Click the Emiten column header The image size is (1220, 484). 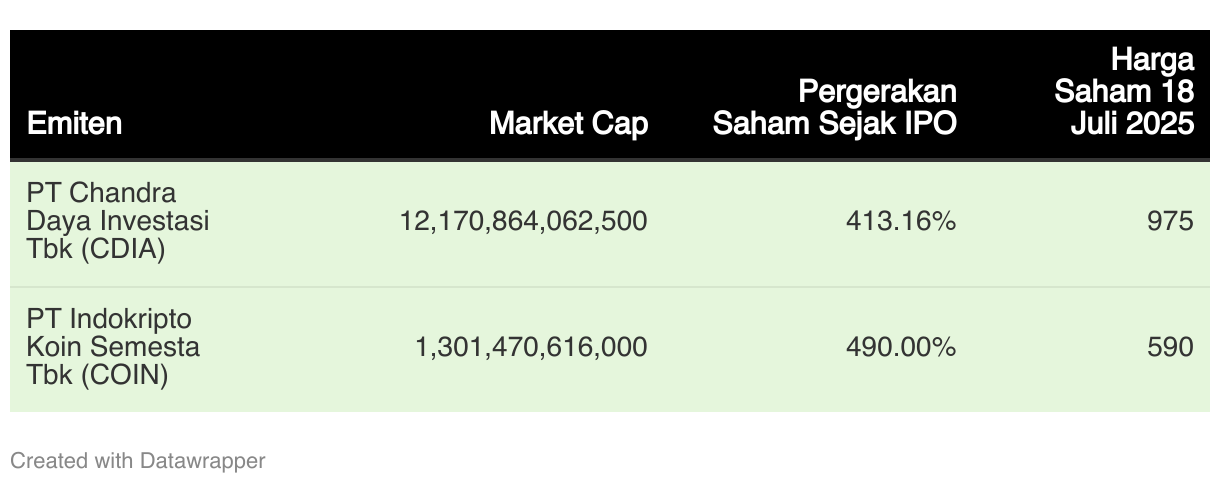75,124
